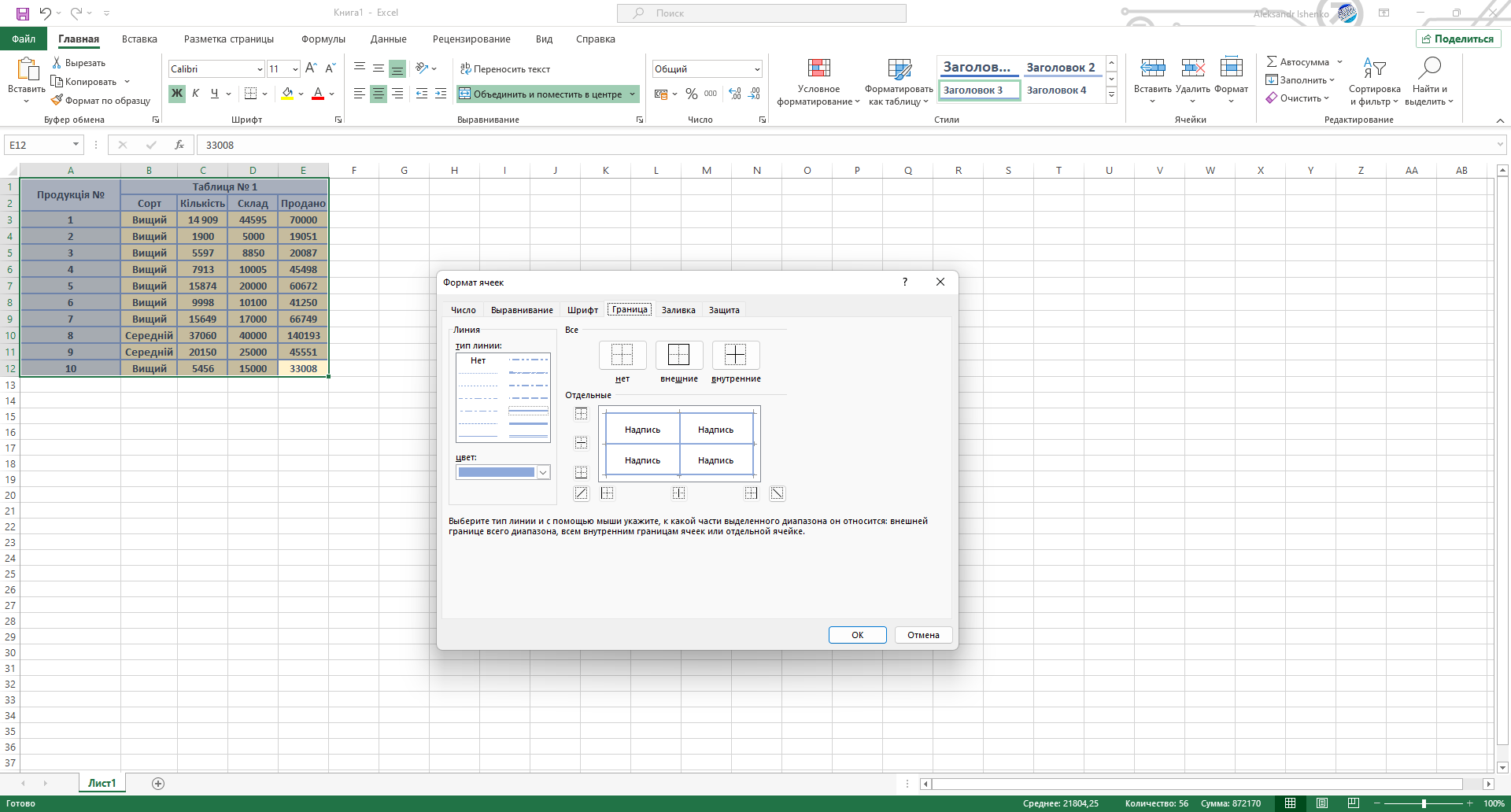Apply the outer border preset (внешние)

678,356
